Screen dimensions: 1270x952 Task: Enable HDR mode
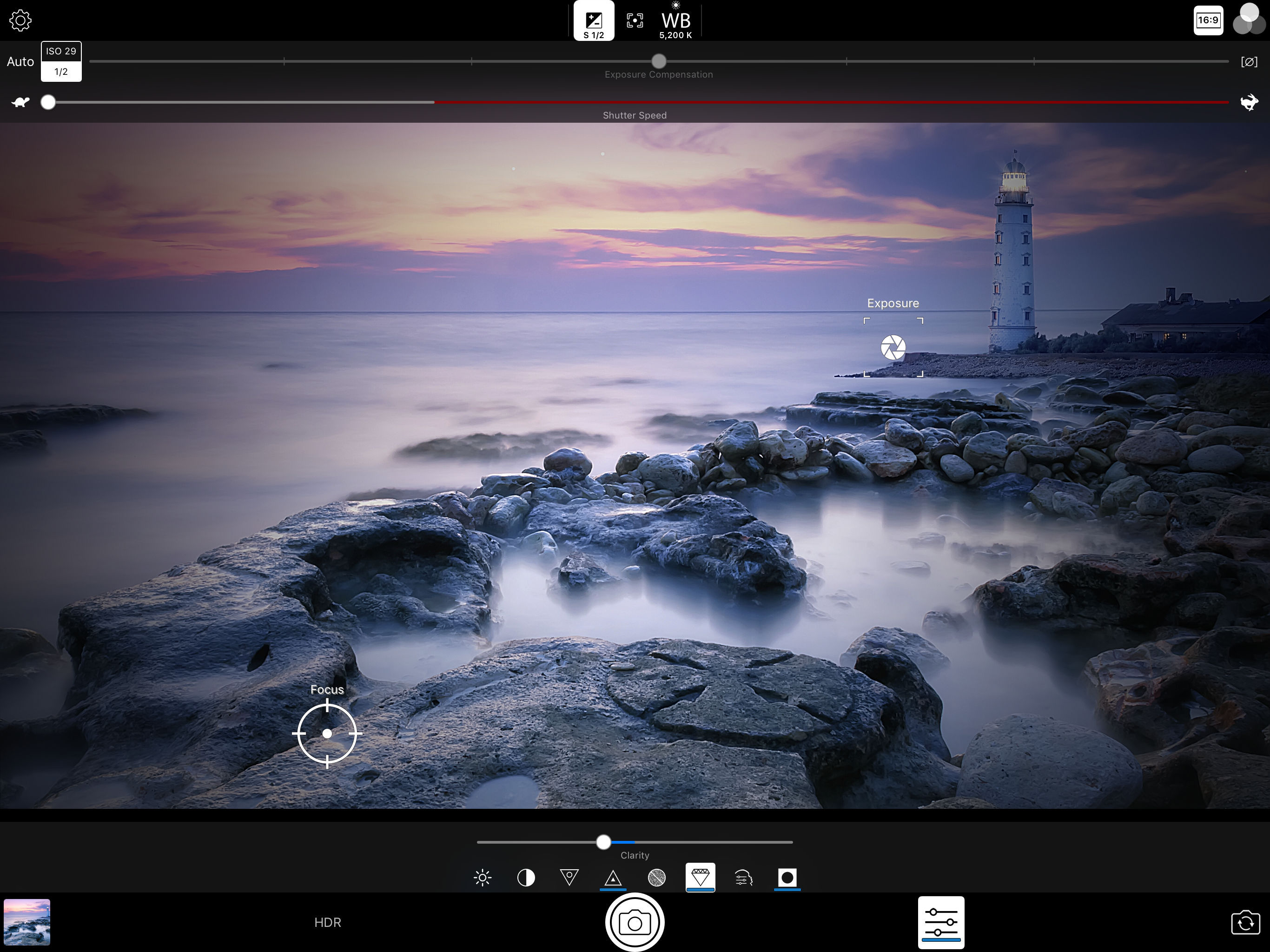point(327,922)
